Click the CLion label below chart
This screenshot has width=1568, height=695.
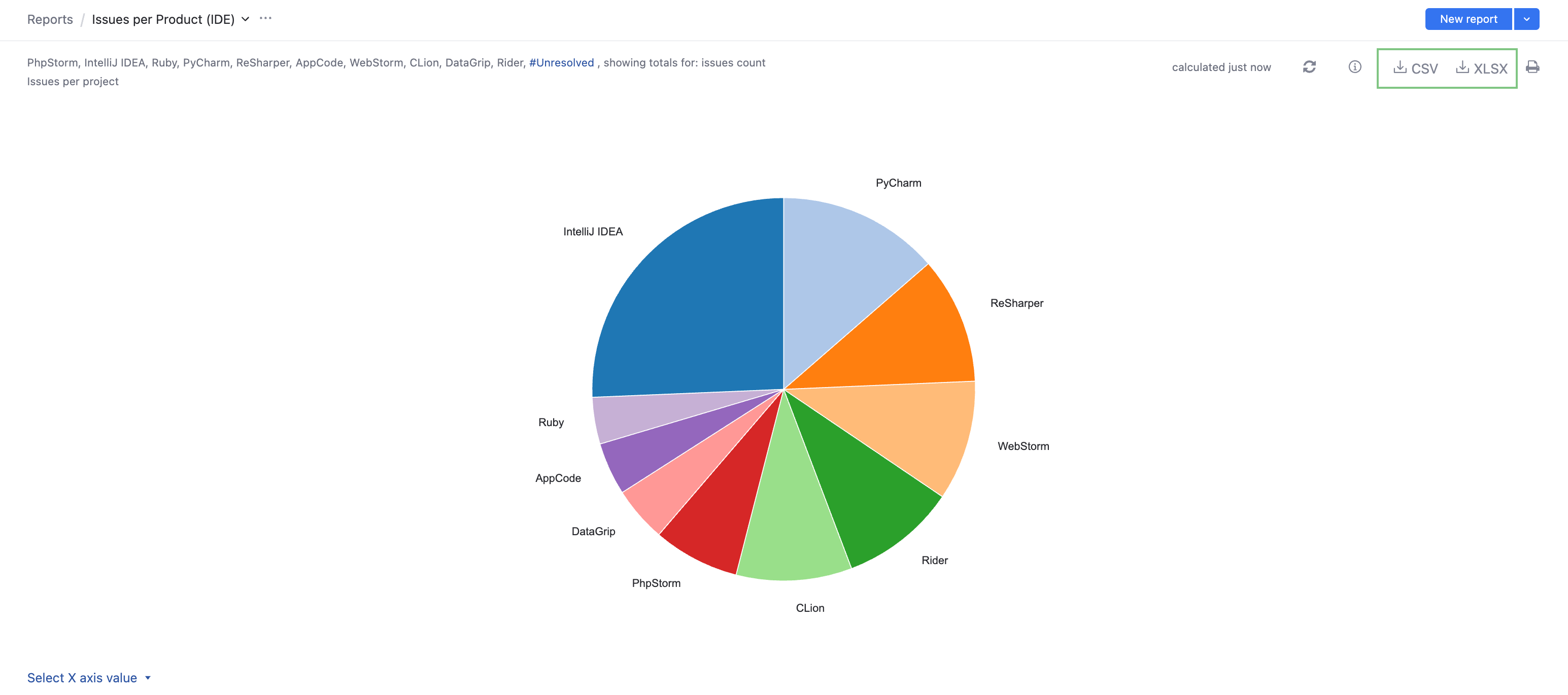(x=809, y=608)
